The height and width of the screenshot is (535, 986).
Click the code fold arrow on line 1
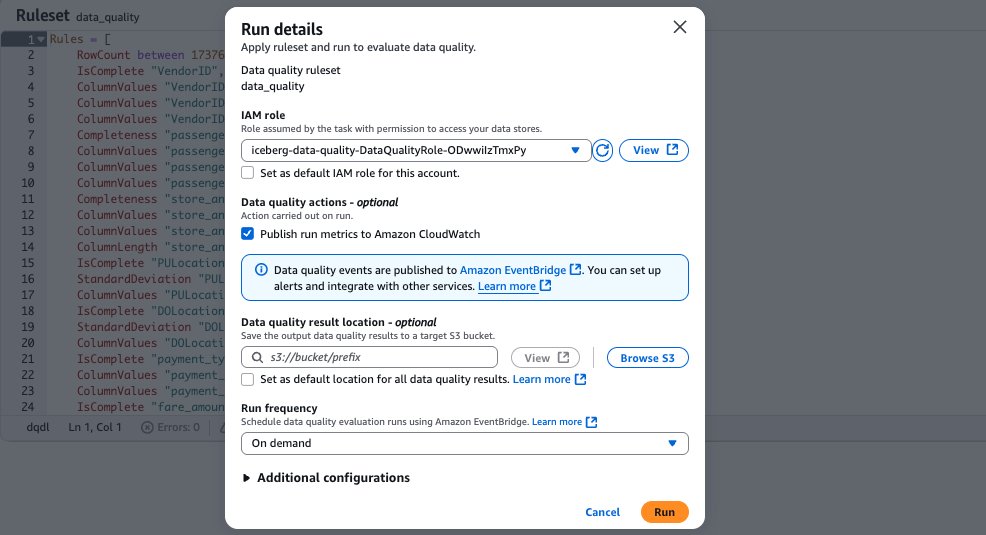(42, 39)
